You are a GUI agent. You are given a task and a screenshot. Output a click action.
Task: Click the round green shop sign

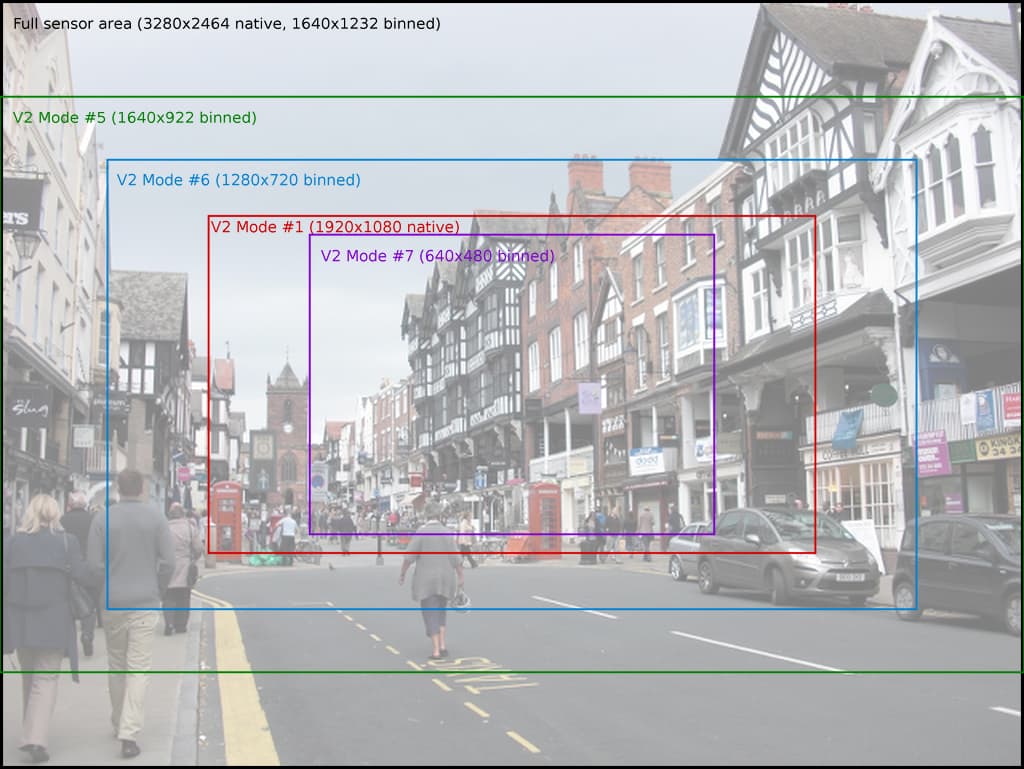click(884, 395)
